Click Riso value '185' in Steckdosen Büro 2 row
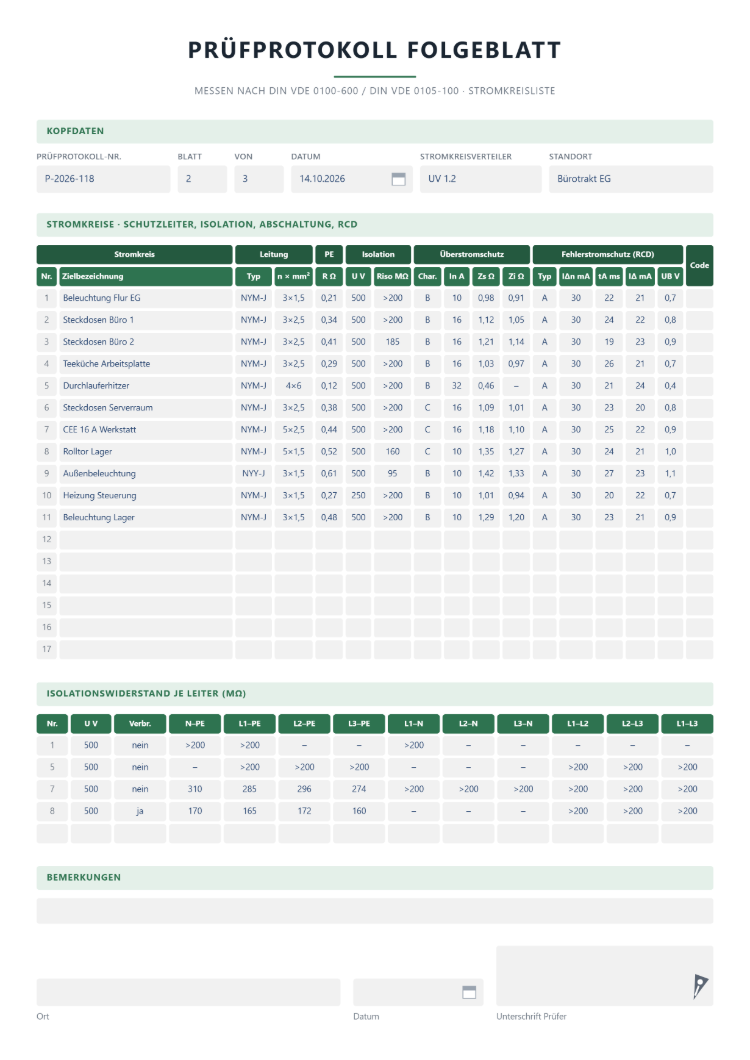 [x=392, y=342]
